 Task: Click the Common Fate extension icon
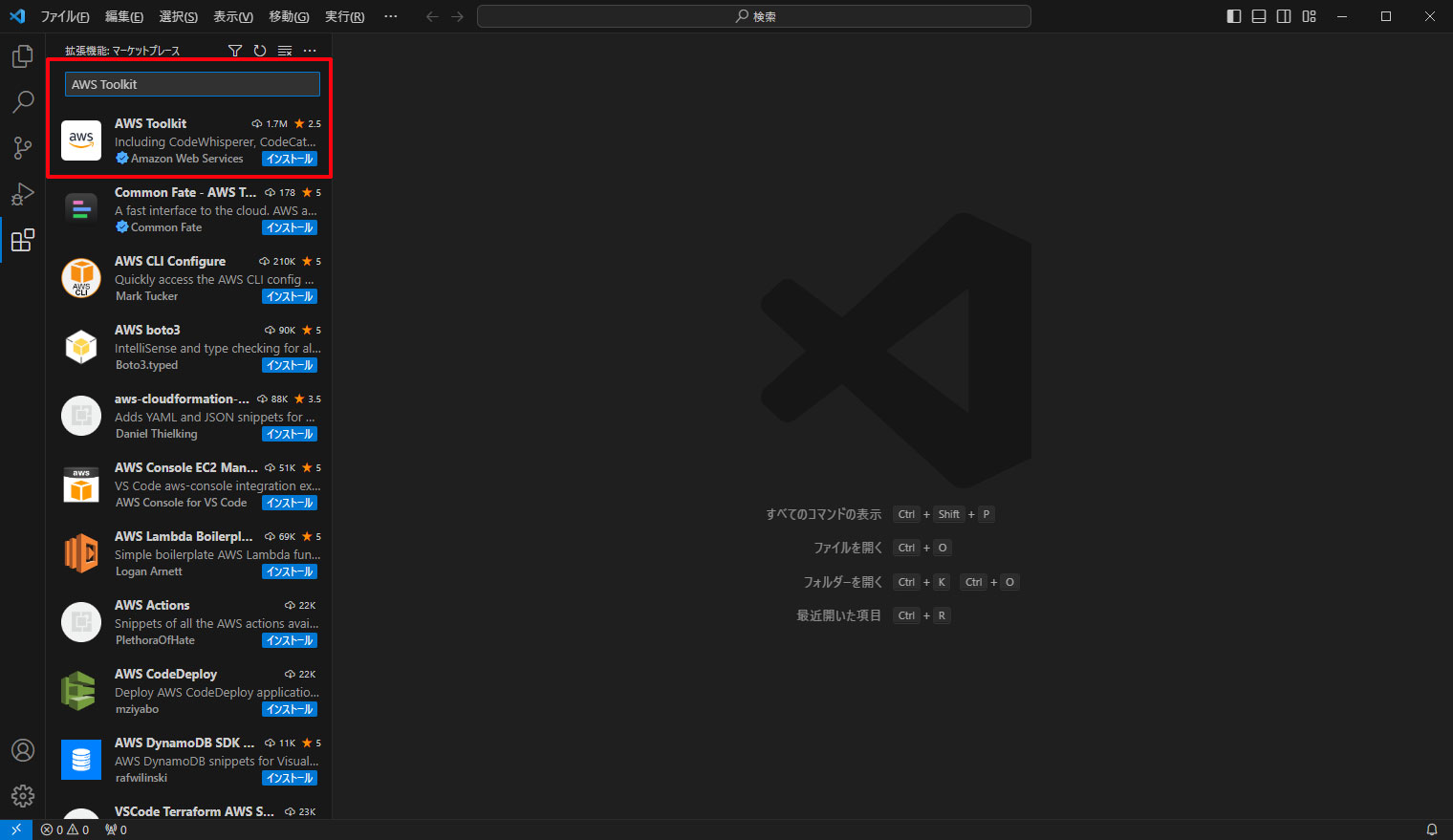tap(81, 209)
